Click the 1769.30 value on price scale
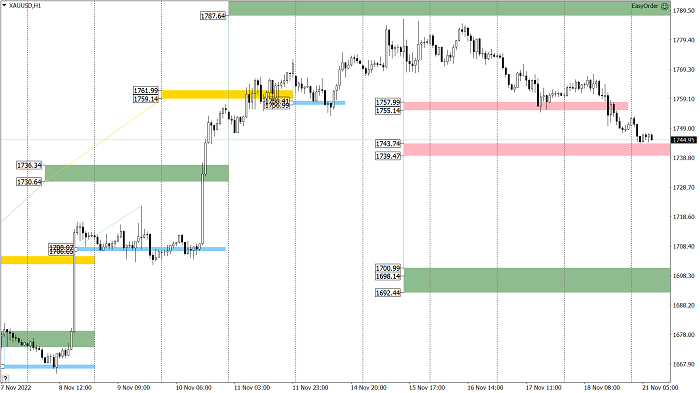 683,70
